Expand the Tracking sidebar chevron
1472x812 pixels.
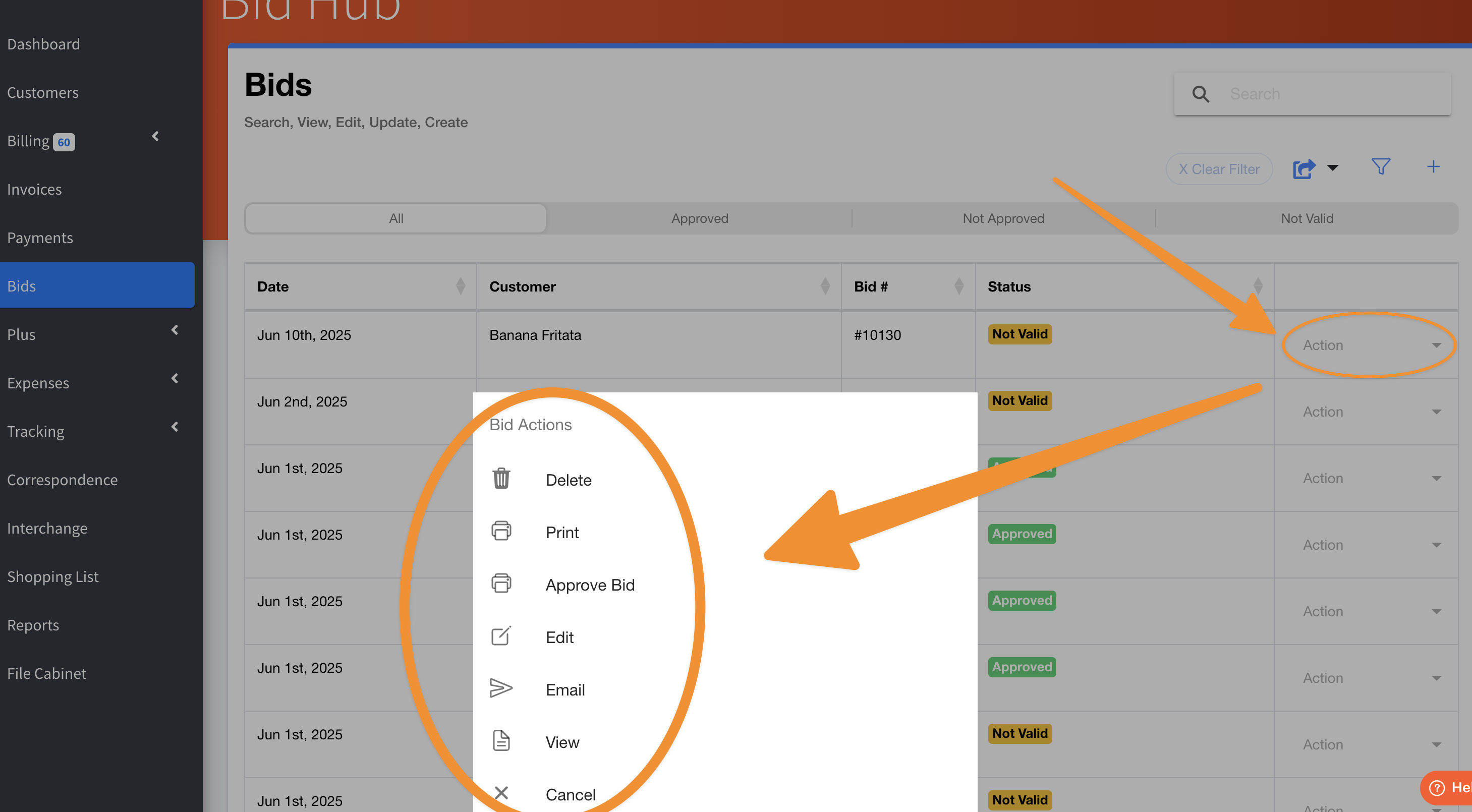click(175, 427)
